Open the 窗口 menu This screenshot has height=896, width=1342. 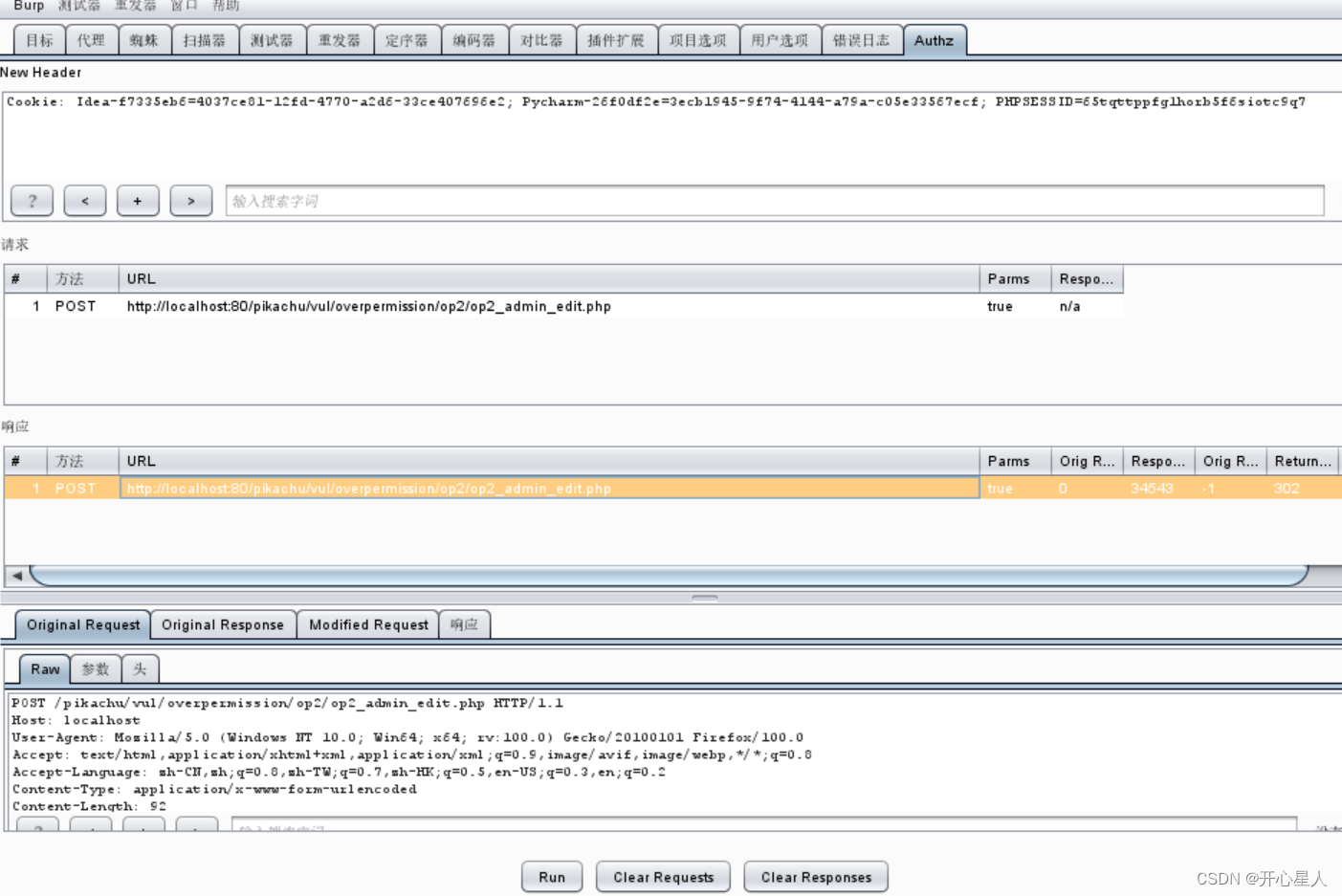tap(184, 6)
